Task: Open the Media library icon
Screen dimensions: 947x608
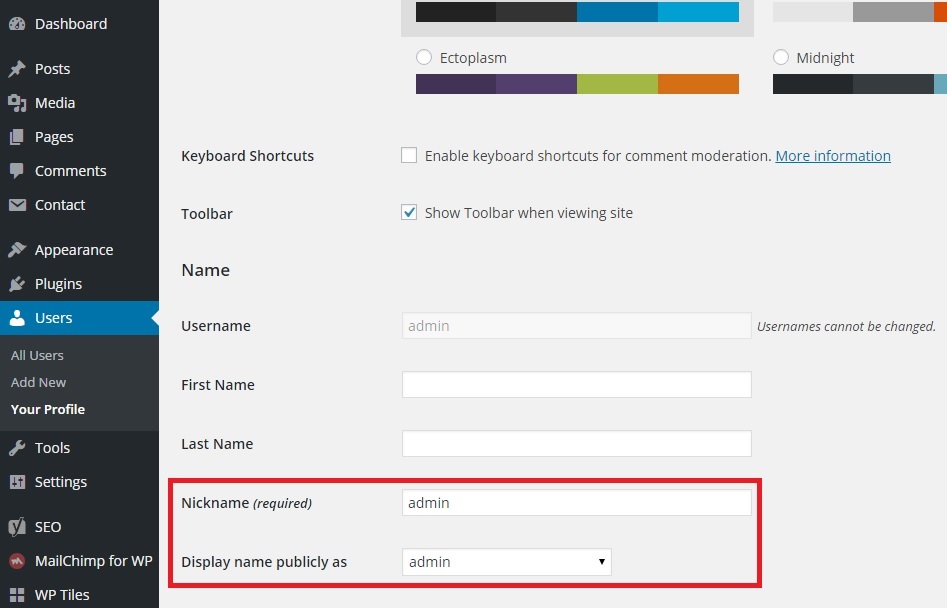Action: 16,103
